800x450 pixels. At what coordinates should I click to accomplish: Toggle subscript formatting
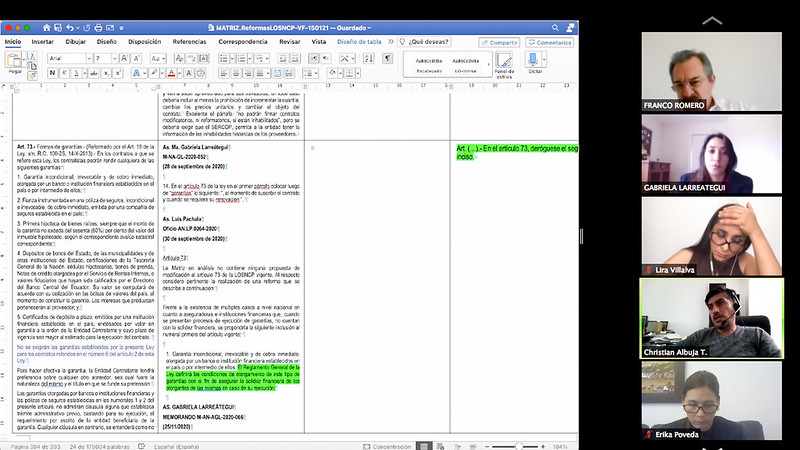(106, 73)
